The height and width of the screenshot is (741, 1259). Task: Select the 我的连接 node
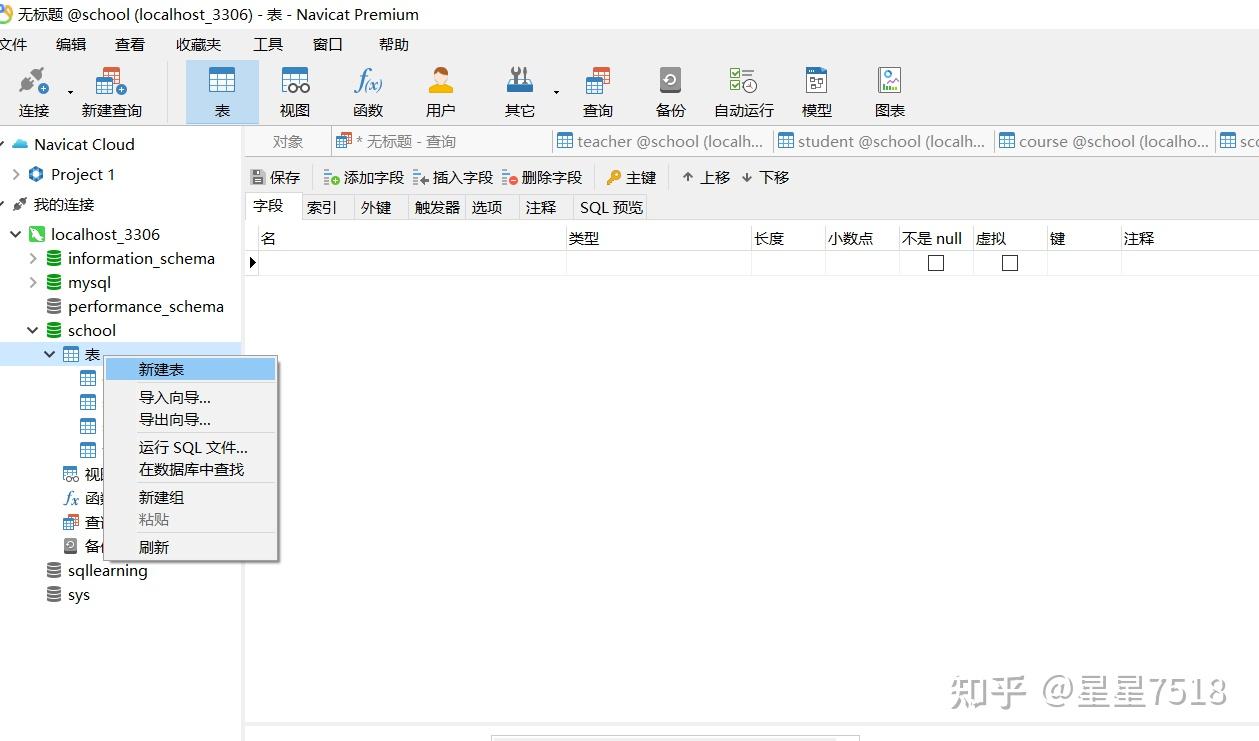pyautogui.click(x=64, y=204)
